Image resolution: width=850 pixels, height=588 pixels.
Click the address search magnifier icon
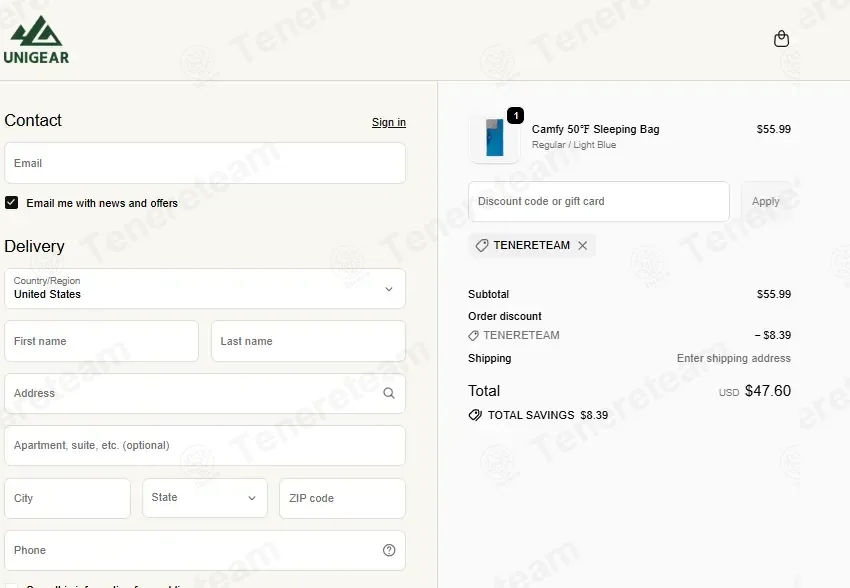(x=389, y=393)
